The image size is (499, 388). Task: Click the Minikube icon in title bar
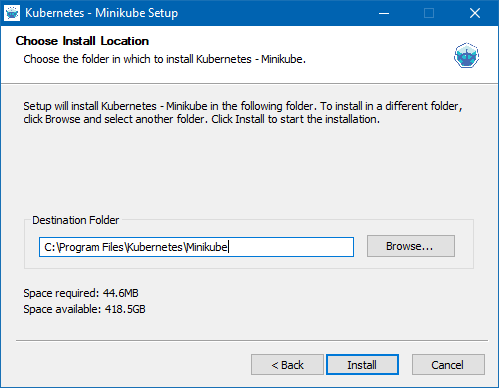pos(12,13)
